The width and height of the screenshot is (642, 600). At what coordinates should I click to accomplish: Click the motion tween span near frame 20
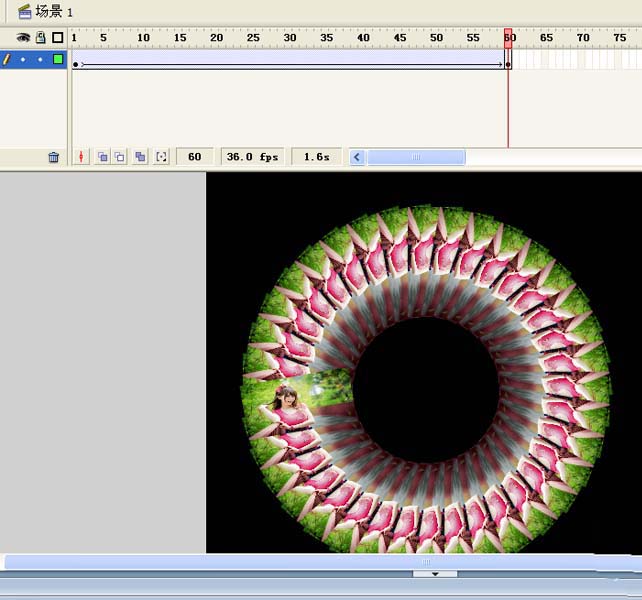pos(217,60)
